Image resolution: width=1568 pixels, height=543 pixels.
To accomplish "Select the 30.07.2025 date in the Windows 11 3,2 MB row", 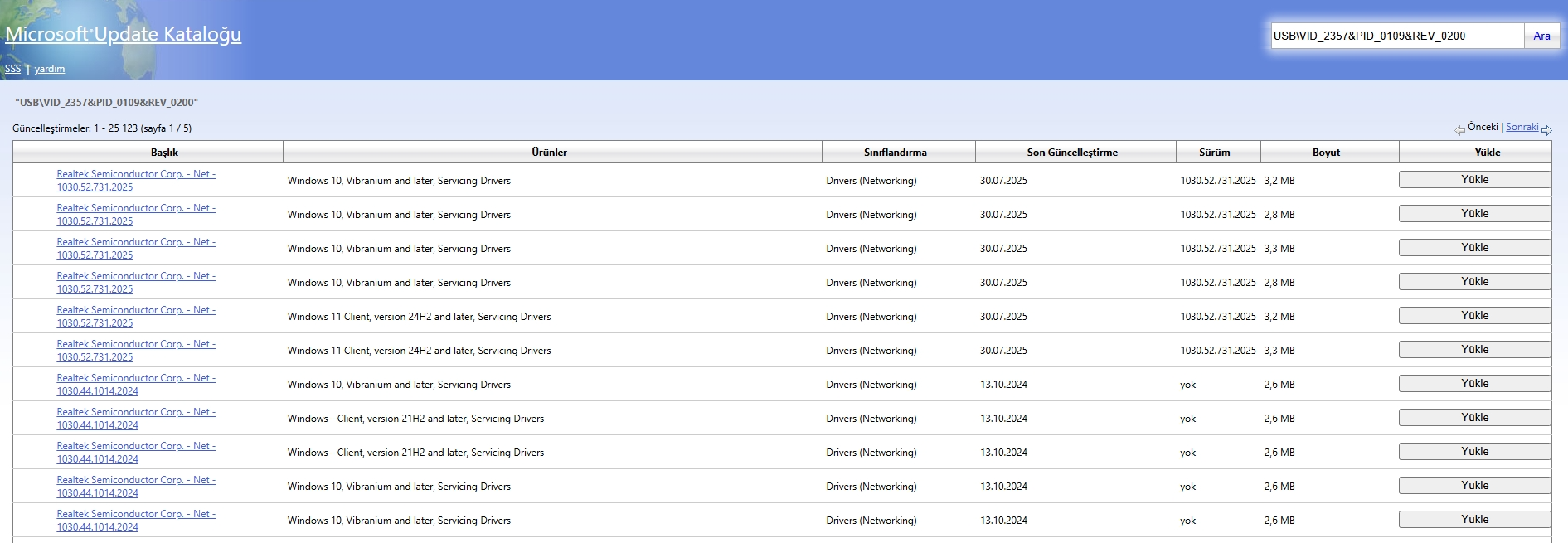I will [x=1003, y=317].
